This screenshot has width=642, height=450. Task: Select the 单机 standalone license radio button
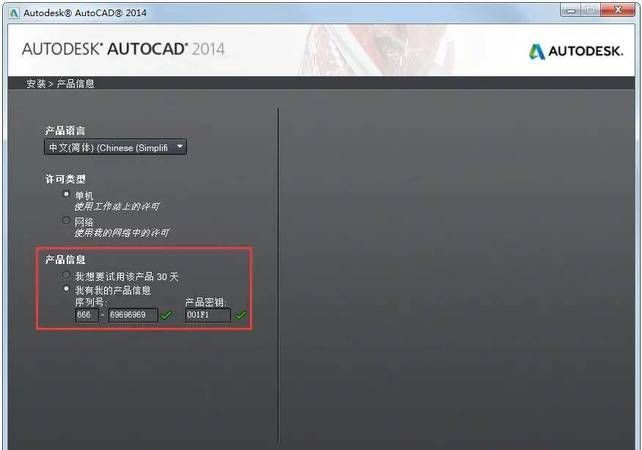66,194
